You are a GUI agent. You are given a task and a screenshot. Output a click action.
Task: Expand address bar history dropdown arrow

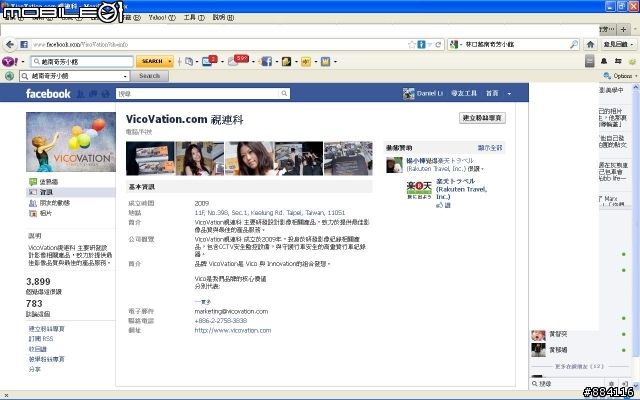pyautogui.click(x=429, y=44)
